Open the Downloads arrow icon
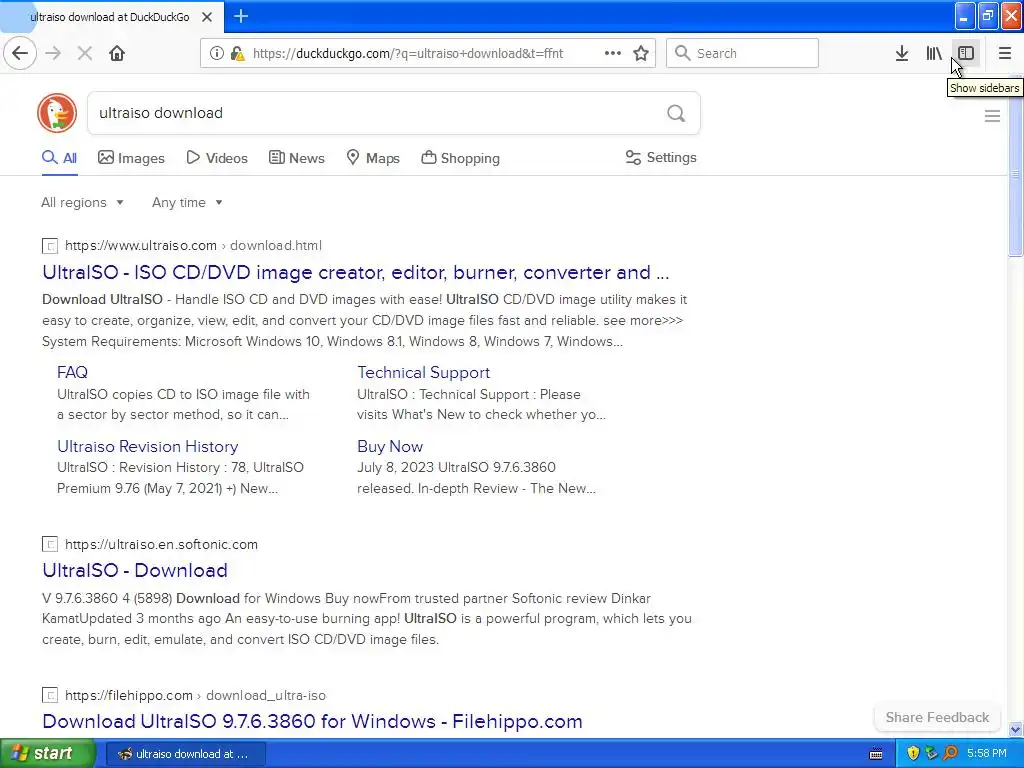 902,54
